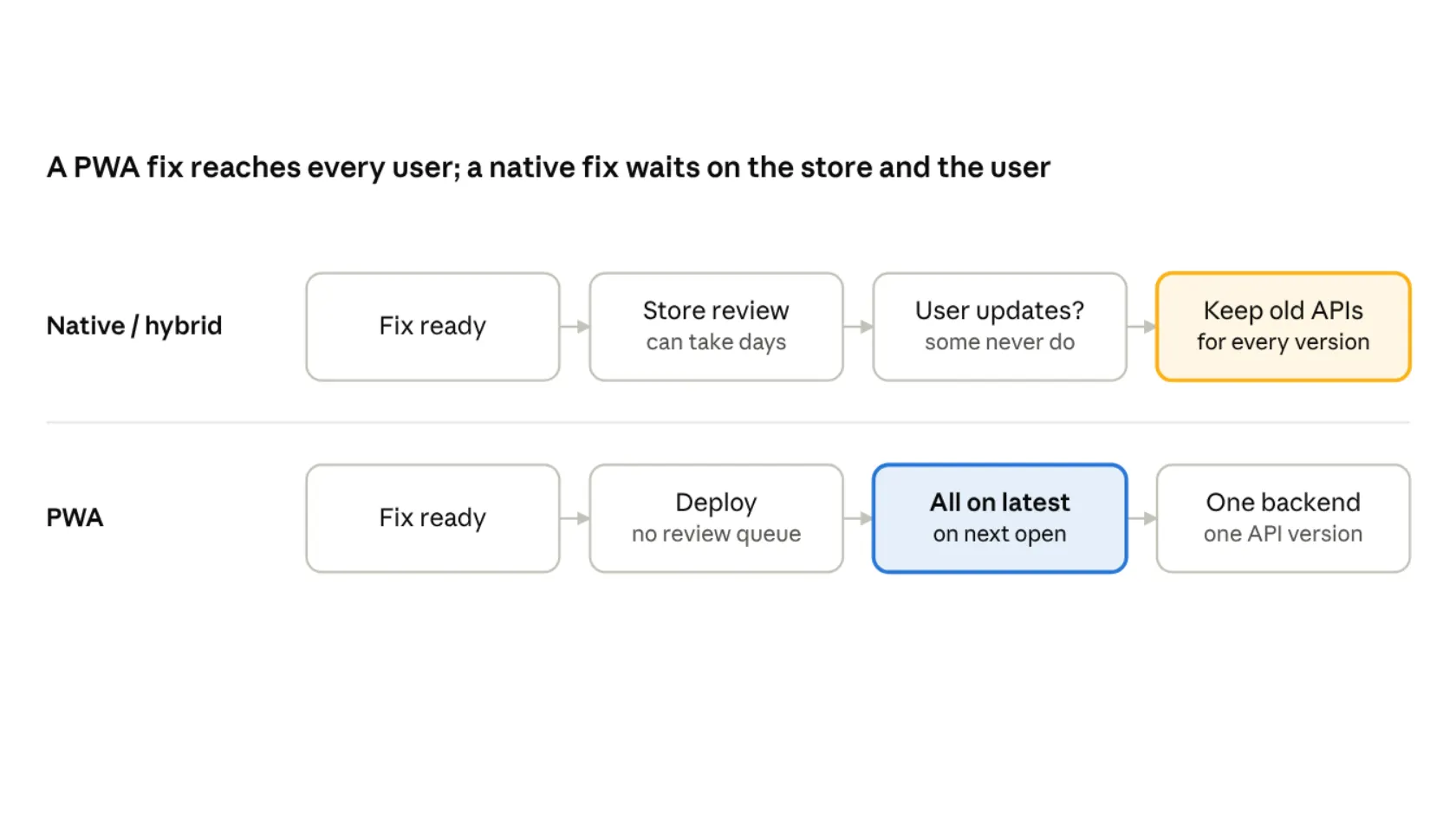The image size is (1456, 818).
Task: Click the slide title about PWA fix
Action: [549, 167]
